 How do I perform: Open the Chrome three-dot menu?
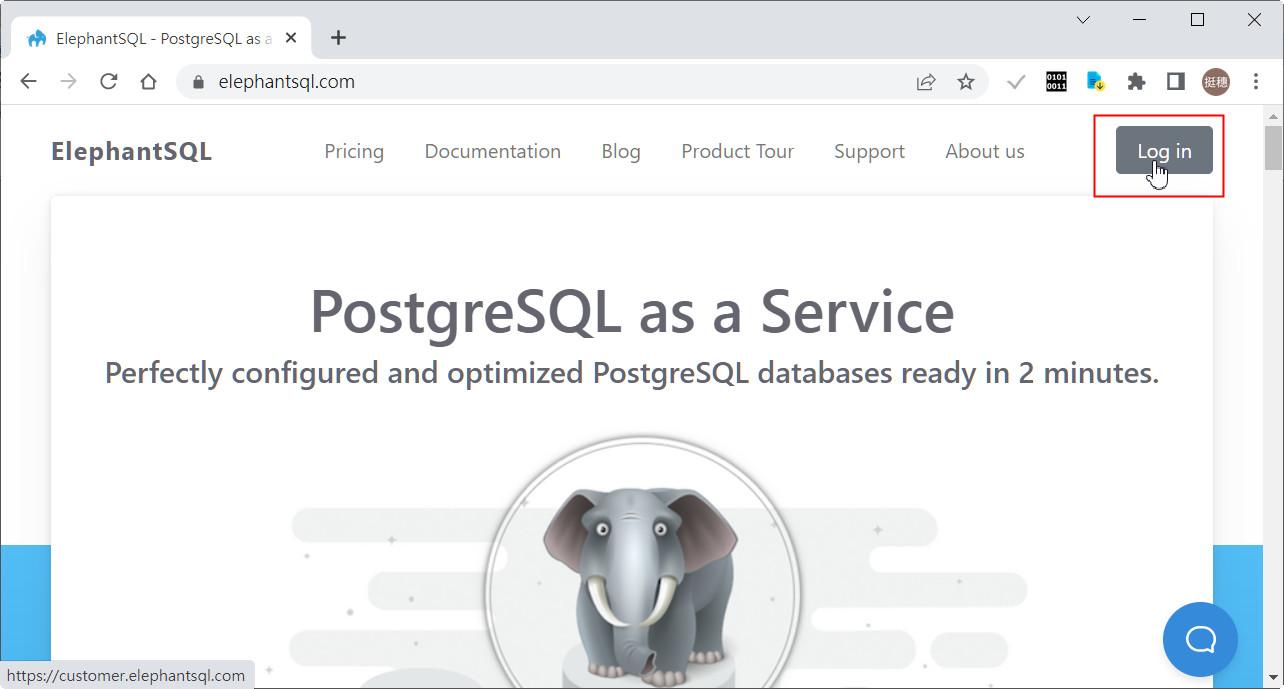[1256, 82]
